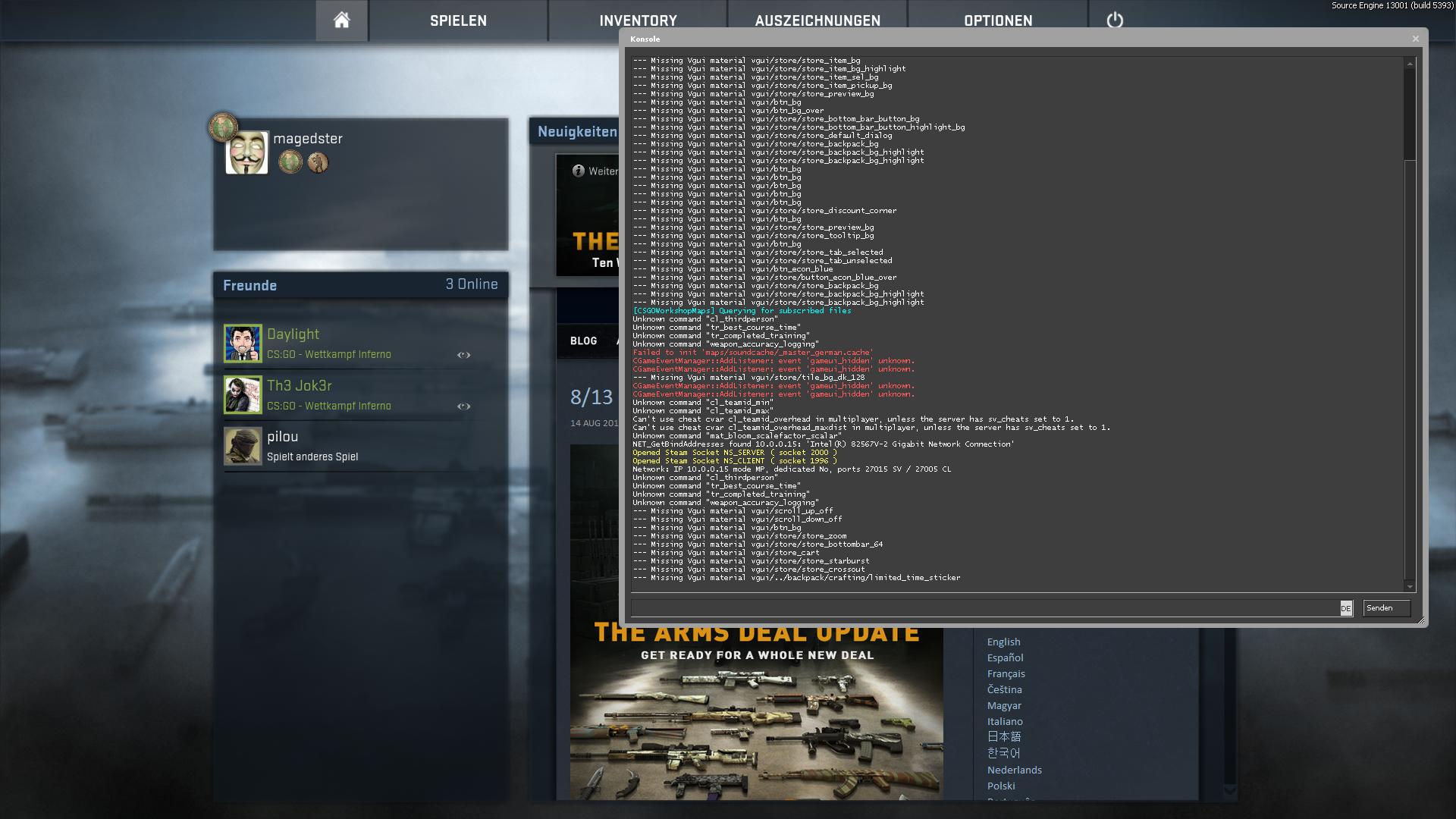This screenshot has width=1456, height=819.
Task: Click the "3 Online" friends count
Action: point(472,284)
